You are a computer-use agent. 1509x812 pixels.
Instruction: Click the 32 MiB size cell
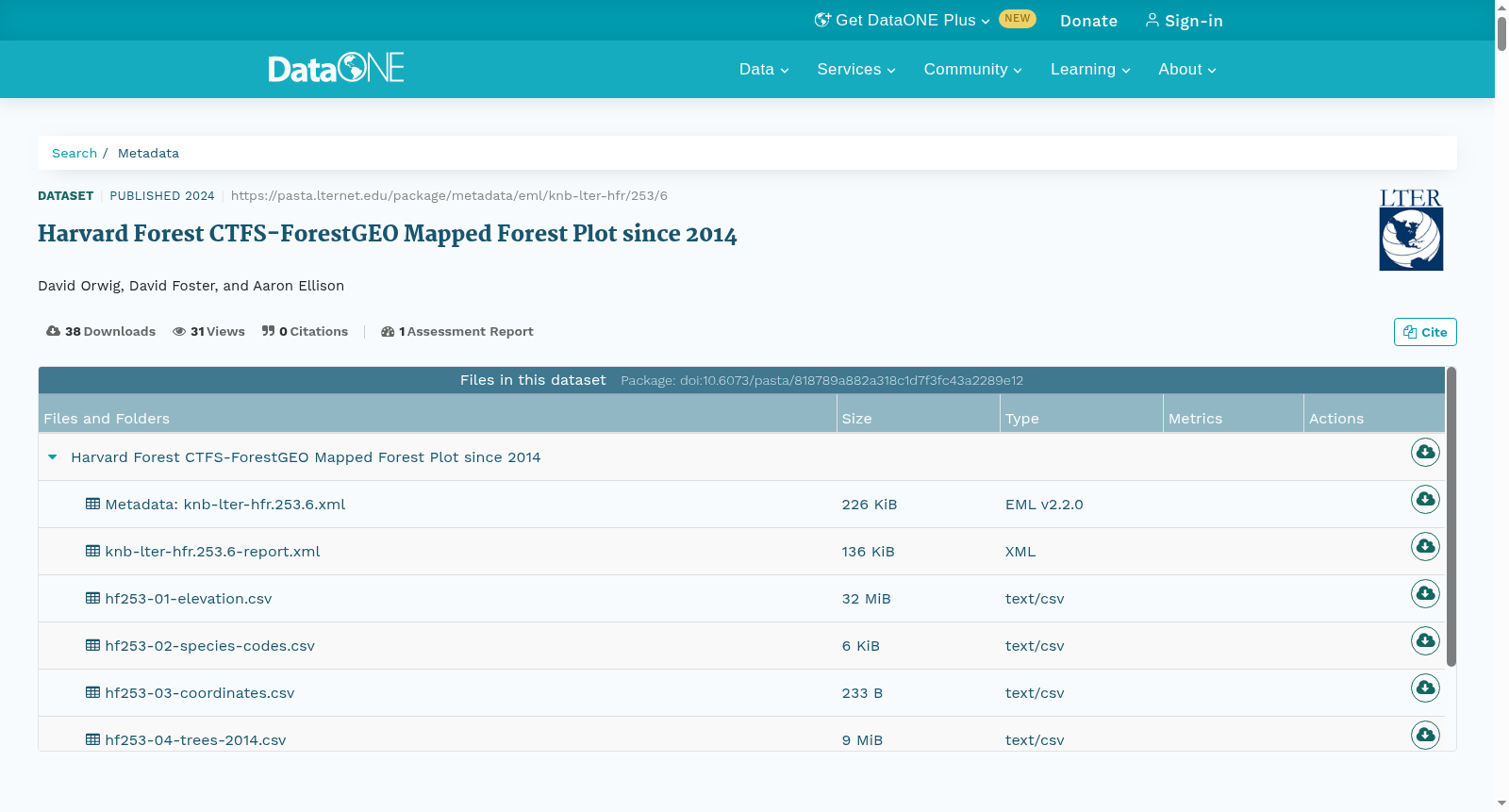(866, 599)
